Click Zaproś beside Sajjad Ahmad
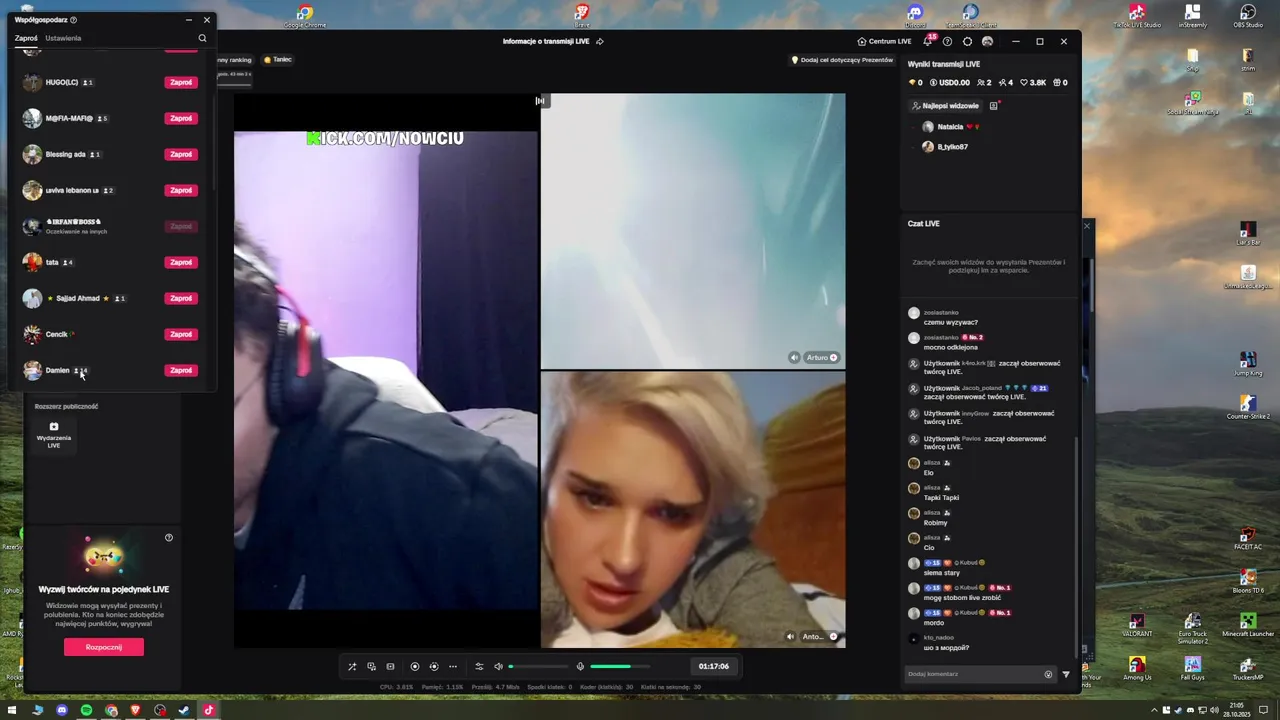This screenshot has width=1280, height=720. [181, 298]
